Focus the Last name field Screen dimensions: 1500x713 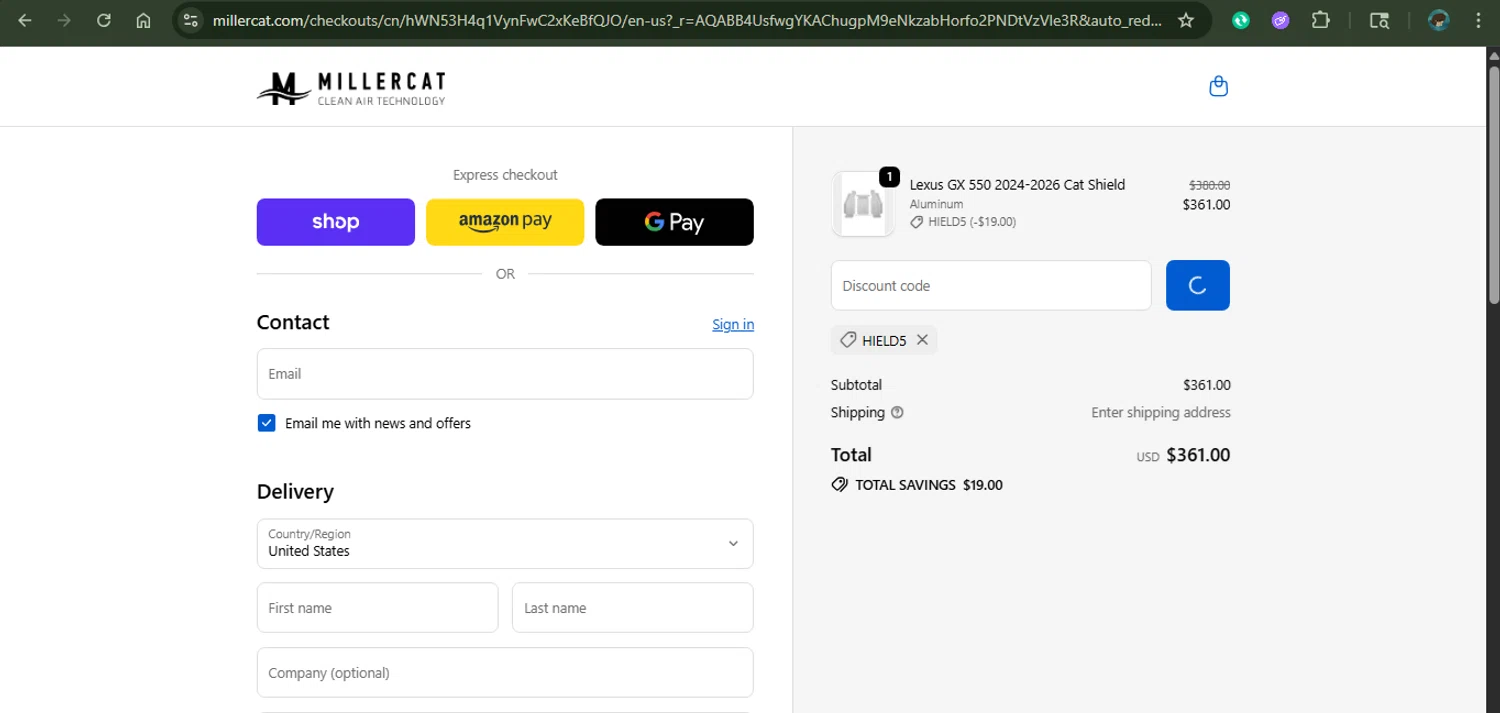click(632, 608)
